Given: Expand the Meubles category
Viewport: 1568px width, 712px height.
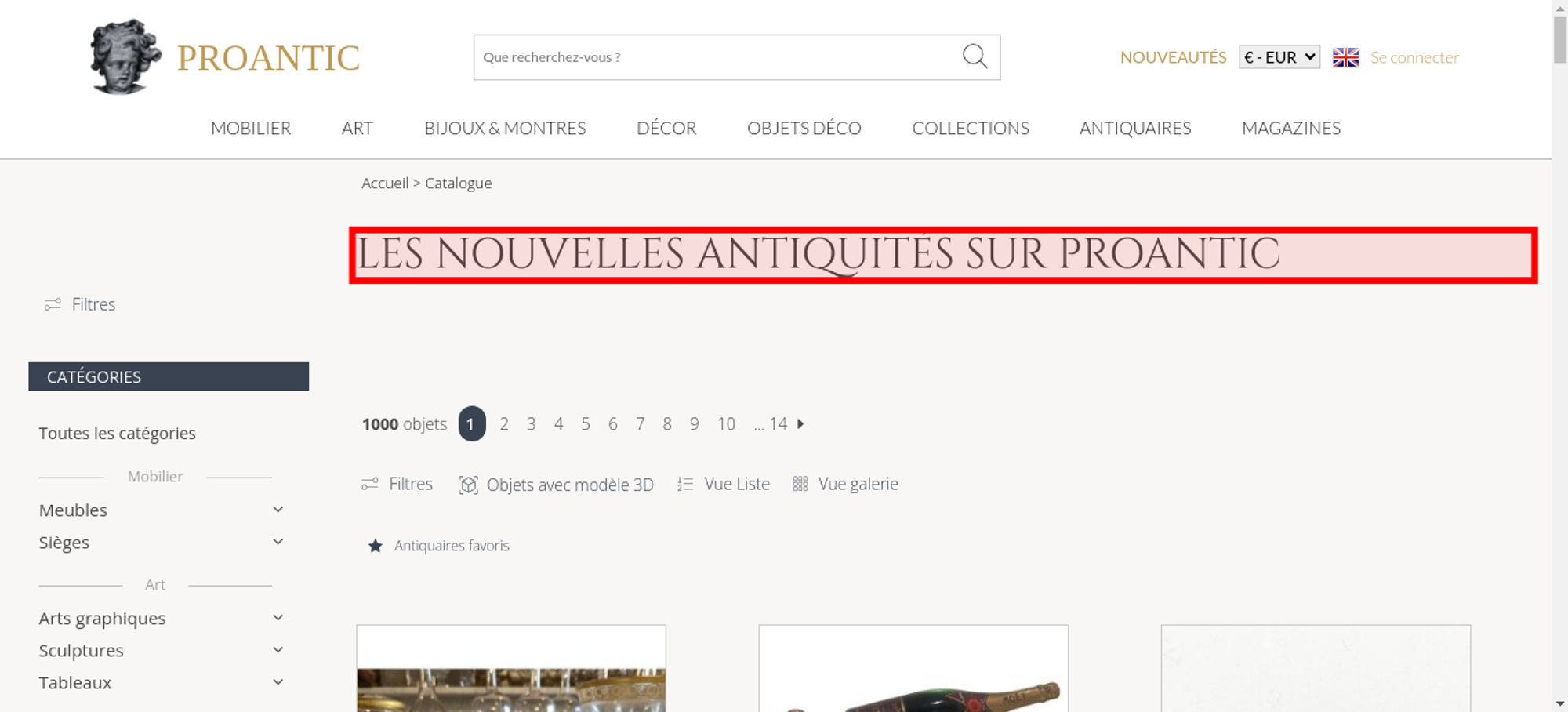Looking at the screenshot, I should pyautogui.click(x=278, y=510).
